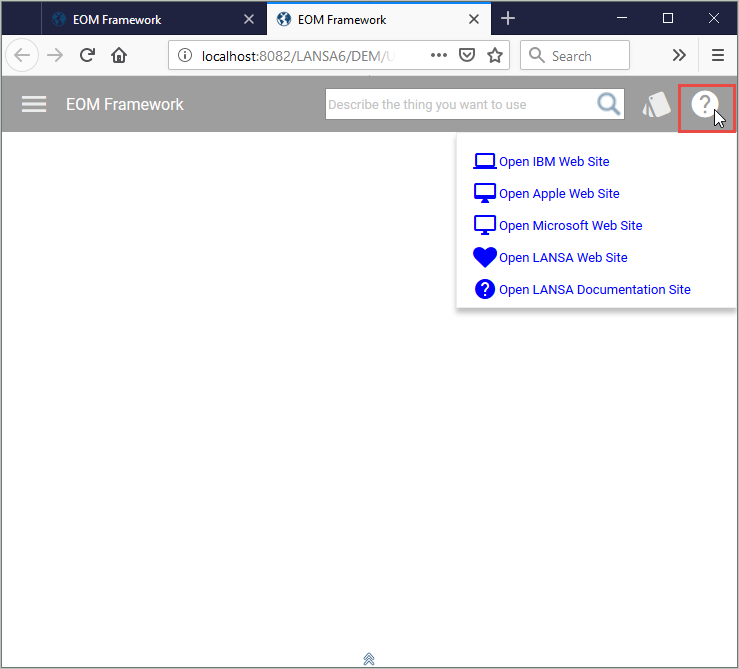Viewport: 739px width, 669px height.
Task: Go back with the browser back arrow
Action: pos(22,56)
